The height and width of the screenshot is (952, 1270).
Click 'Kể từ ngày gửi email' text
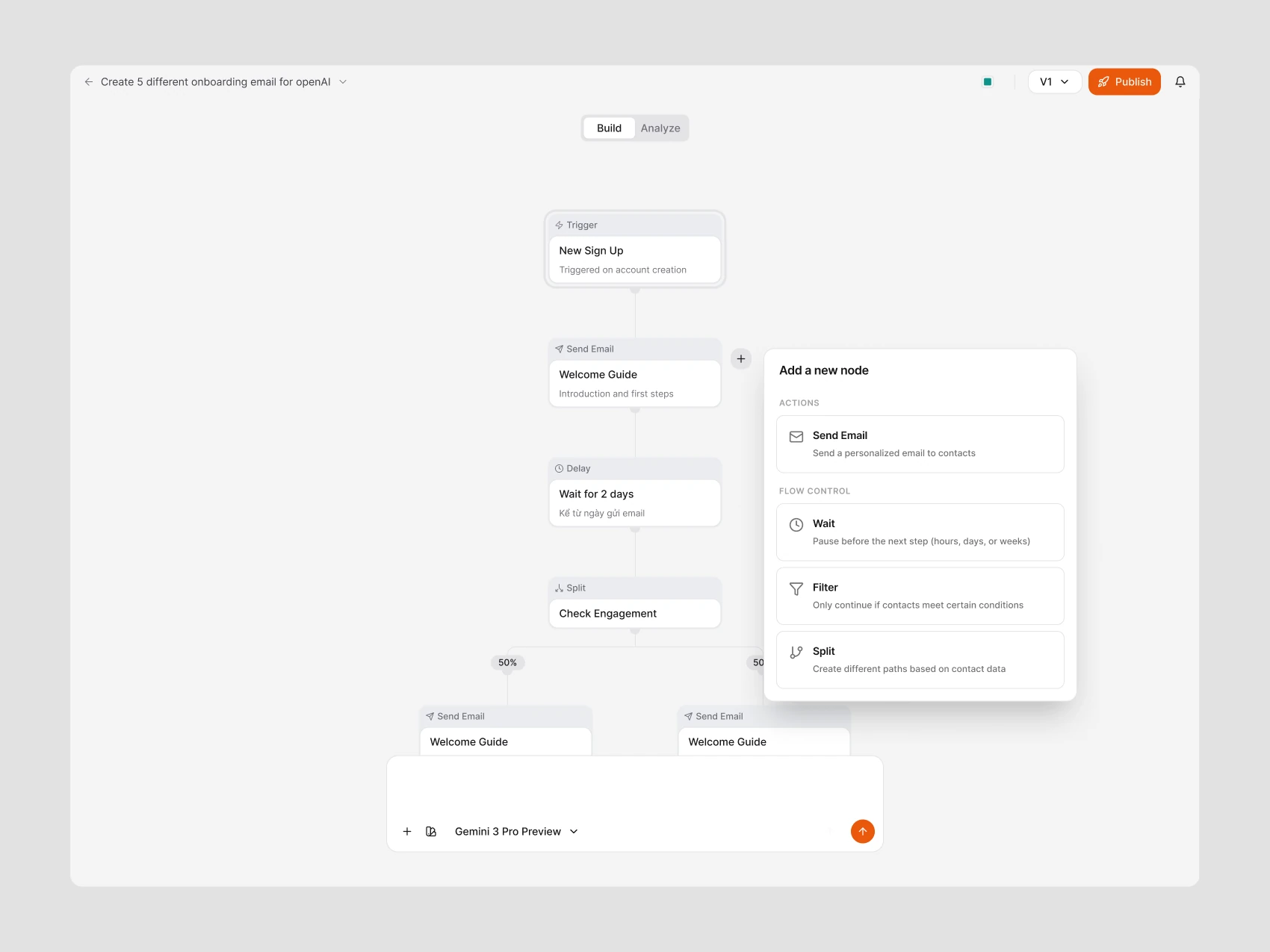point(602,514)
